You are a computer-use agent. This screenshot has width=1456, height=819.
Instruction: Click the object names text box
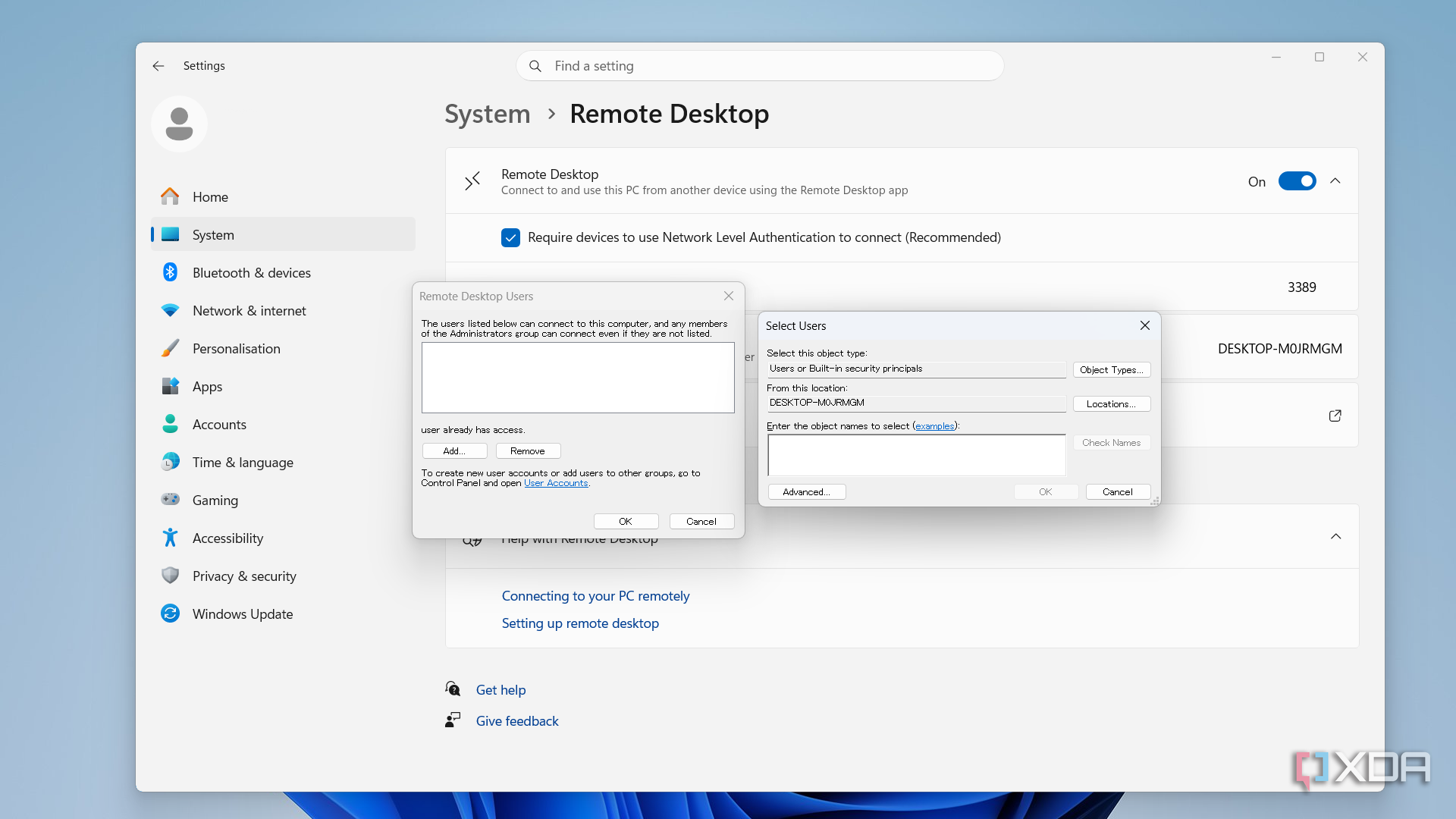[x=917, y=455]
